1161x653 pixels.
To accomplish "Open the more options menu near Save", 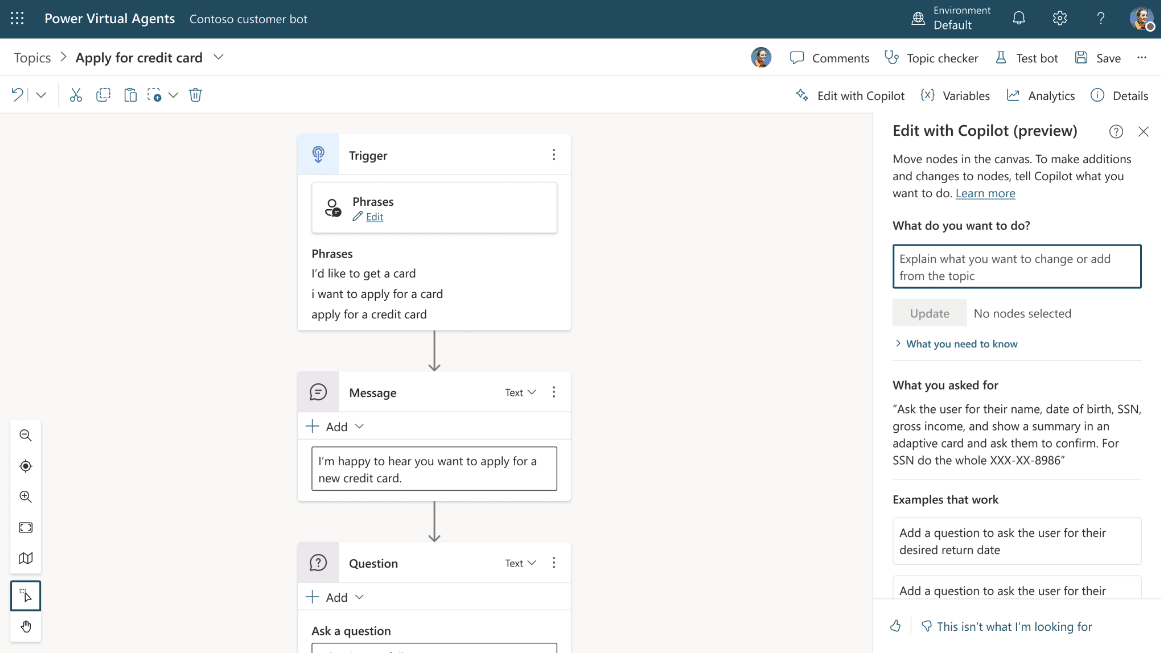I will point(1142,57).
